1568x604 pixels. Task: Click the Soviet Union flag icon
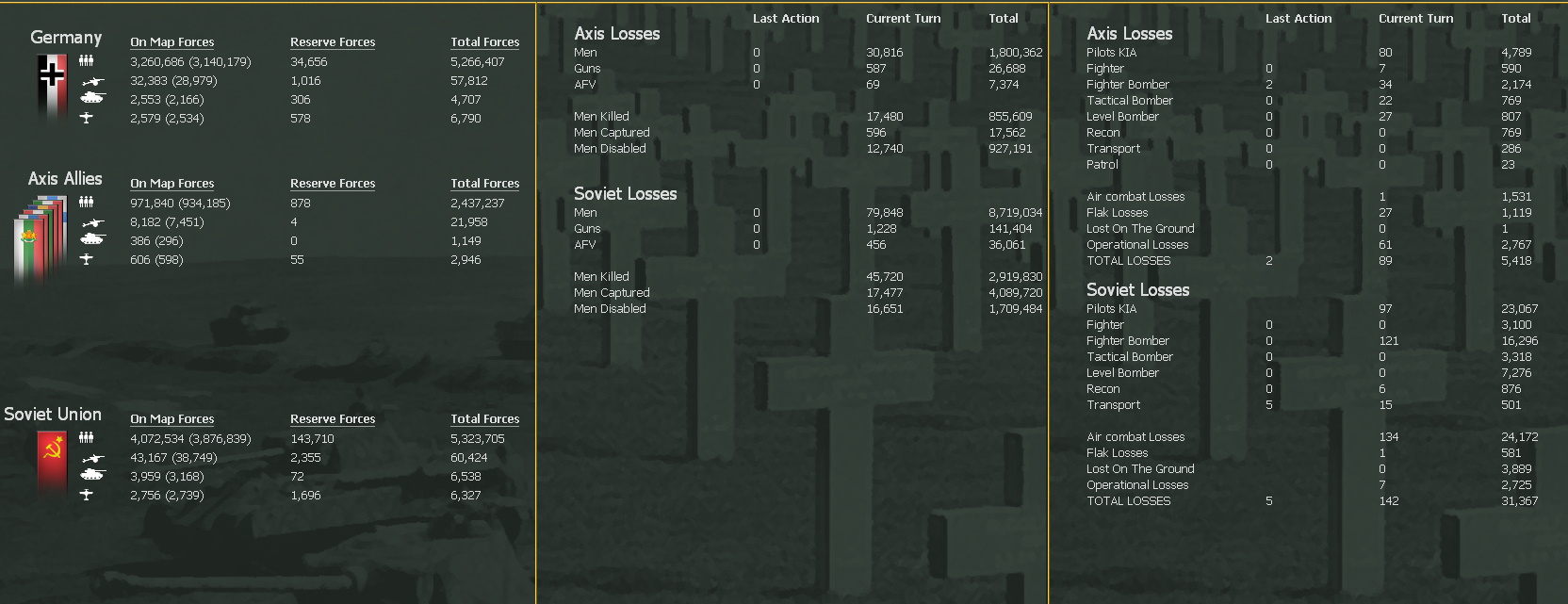click(52, 463)
